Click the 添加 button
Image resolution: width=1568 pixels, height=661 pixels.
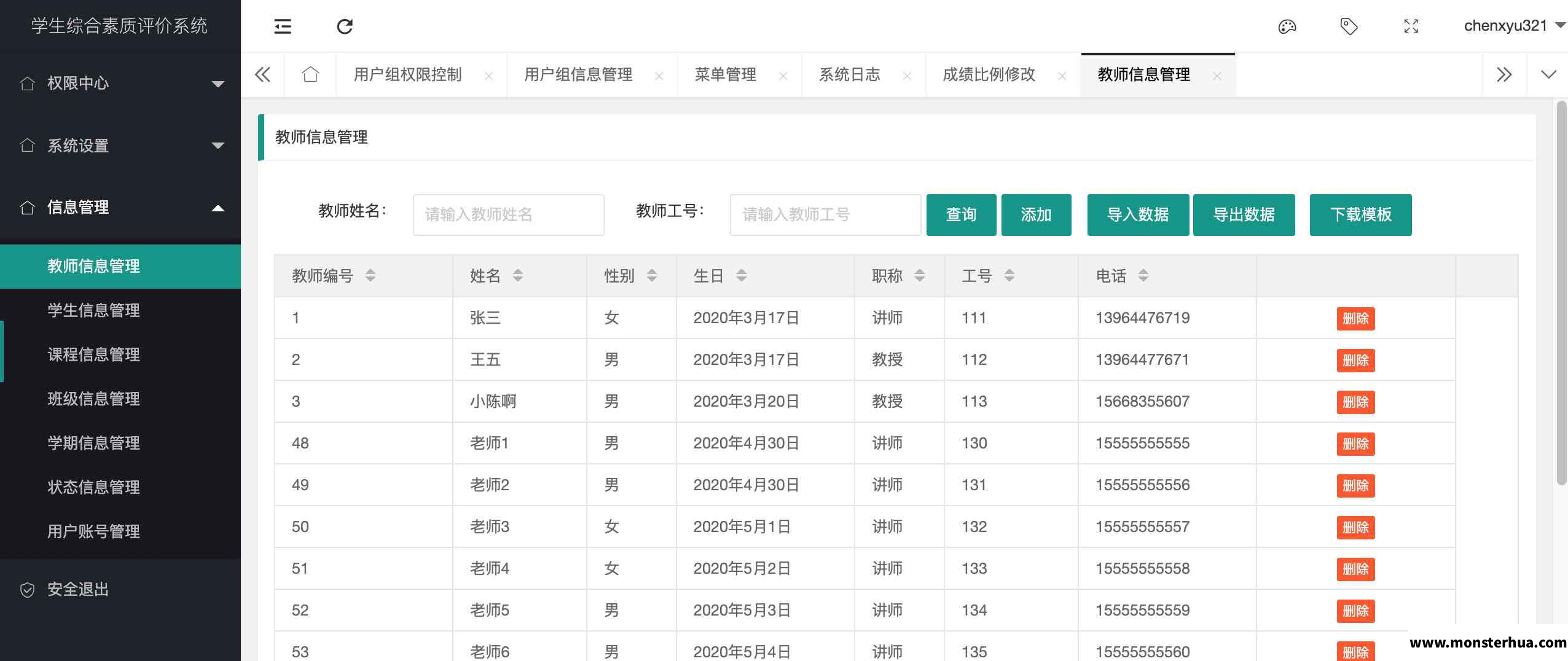1036,214
